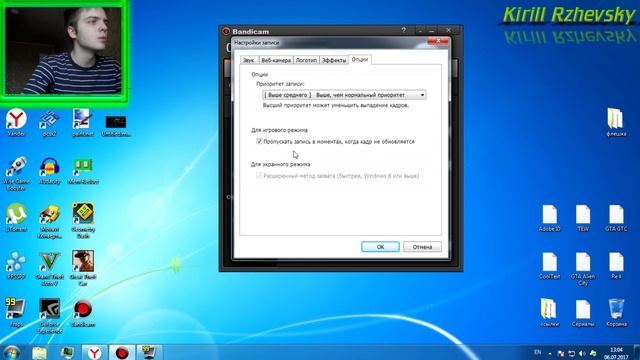
Task: Switch to the Логотип tab
Action: coord(306,60)
